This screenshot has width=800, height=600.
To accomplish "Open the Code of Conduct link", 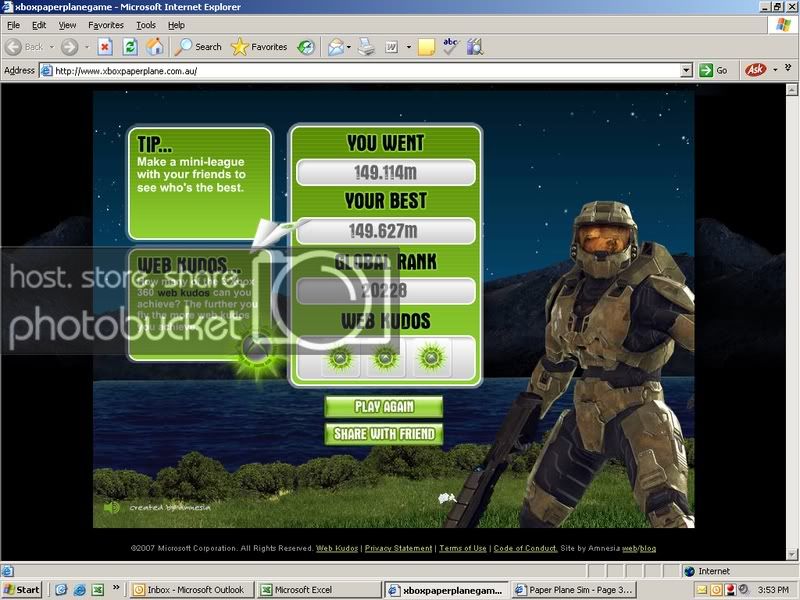I will [525, 548].
